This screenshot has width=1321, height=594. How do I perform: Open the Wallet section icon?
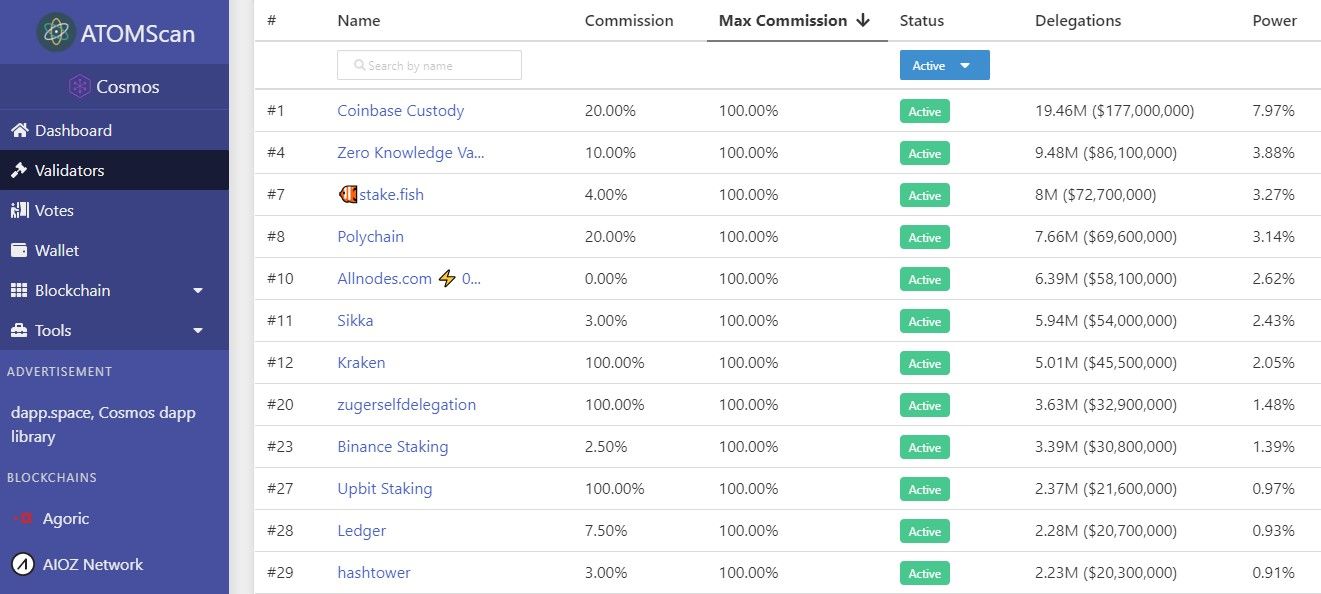(x=18, y=250)
